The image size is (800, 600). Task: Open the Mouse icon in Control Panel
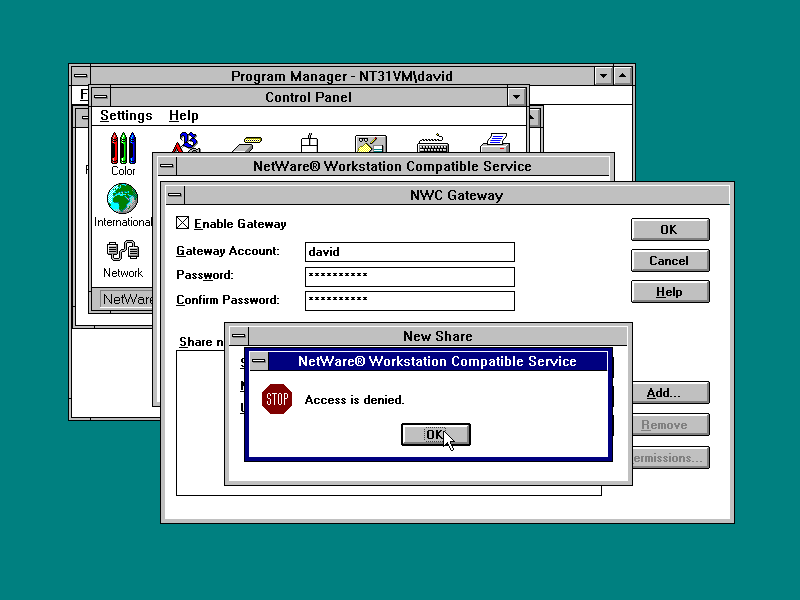(x=309, y=143)
